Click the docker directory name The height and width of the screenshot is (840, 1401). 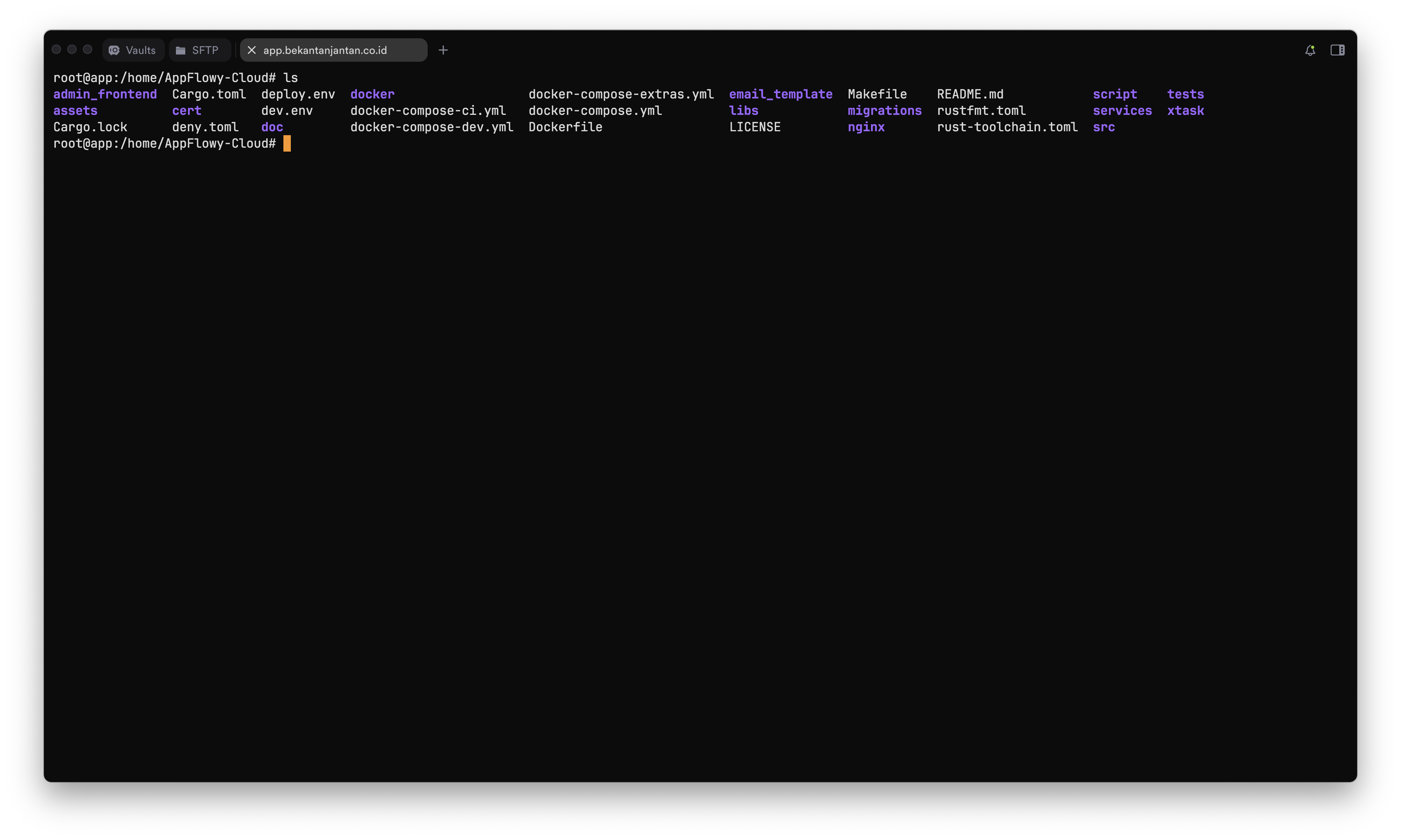(x=372, y=95)
